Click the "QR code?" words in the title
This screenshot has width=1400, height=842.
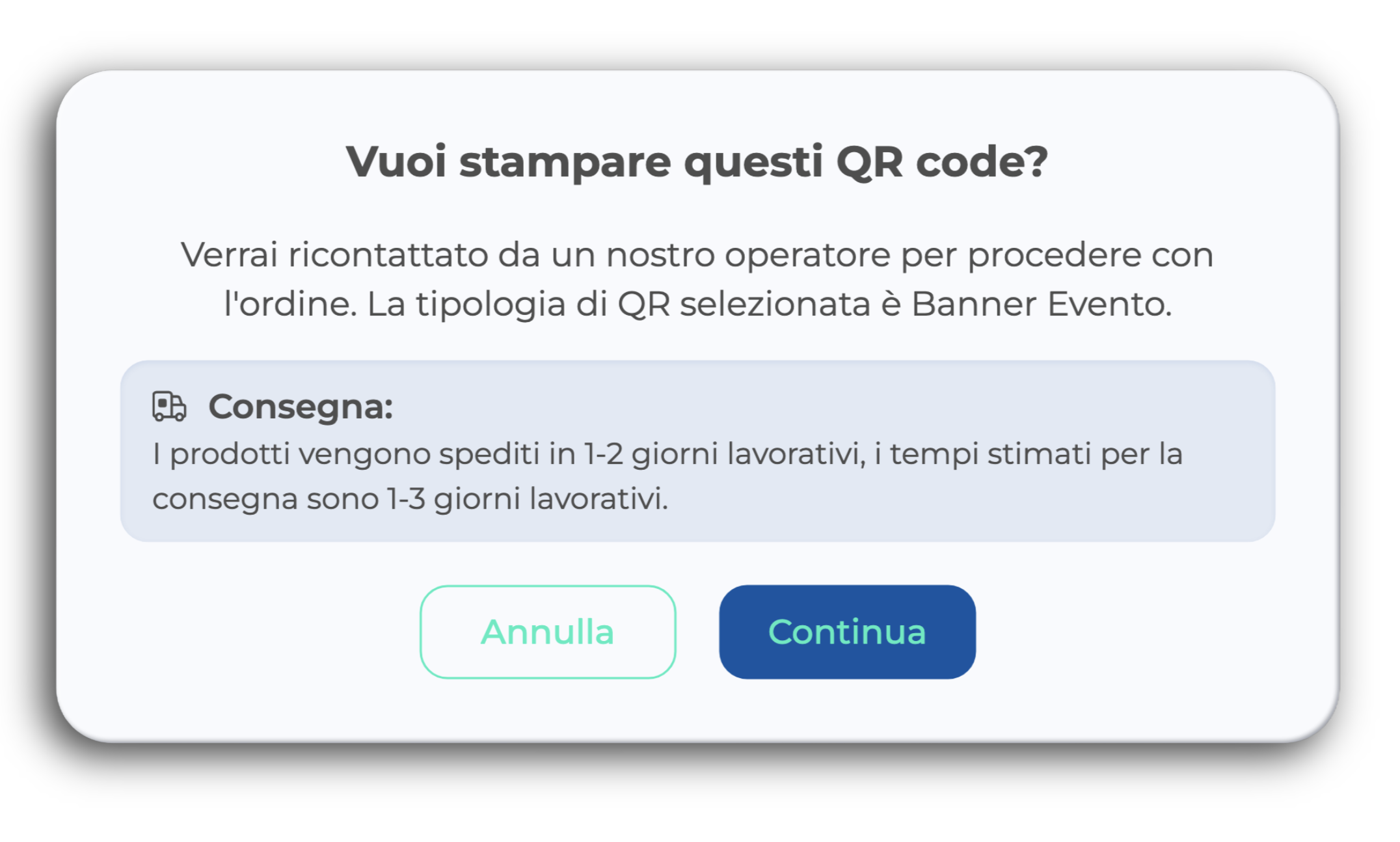[x=942, y=162]
